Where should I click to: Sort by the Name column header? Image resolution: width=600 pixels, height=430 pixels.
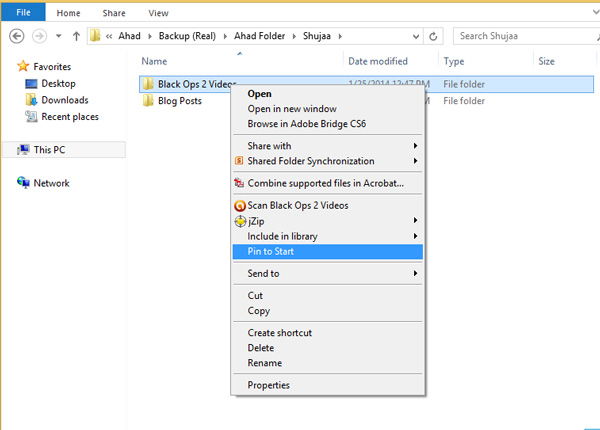coord(154,61)
